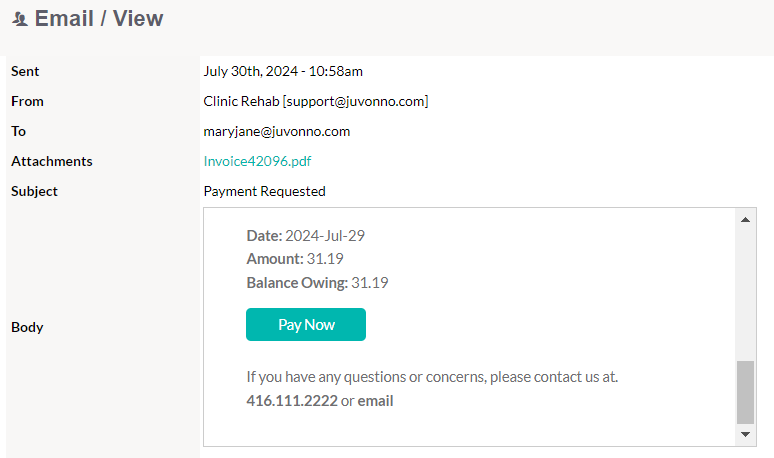Click the body scrollbar up arrow
Screen dimensions: 774x458
745,220
